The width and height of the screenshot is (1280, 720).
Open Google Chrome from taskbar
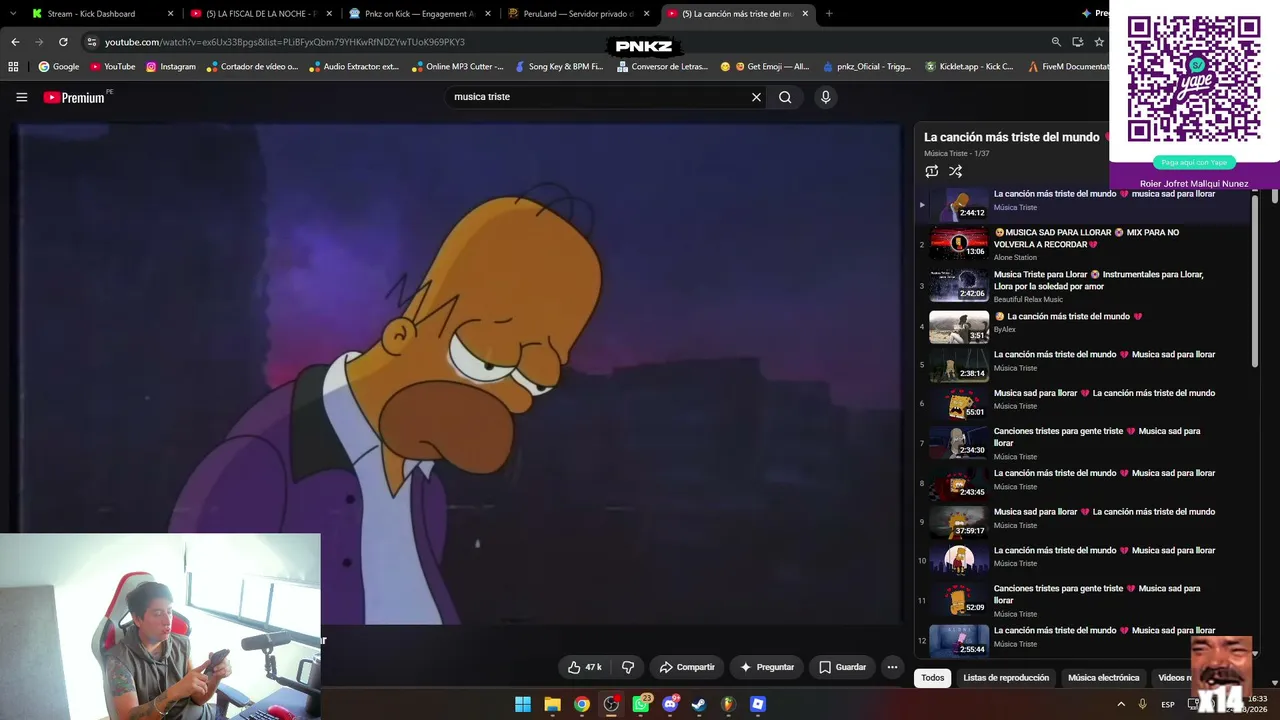[x=582, y=704]
